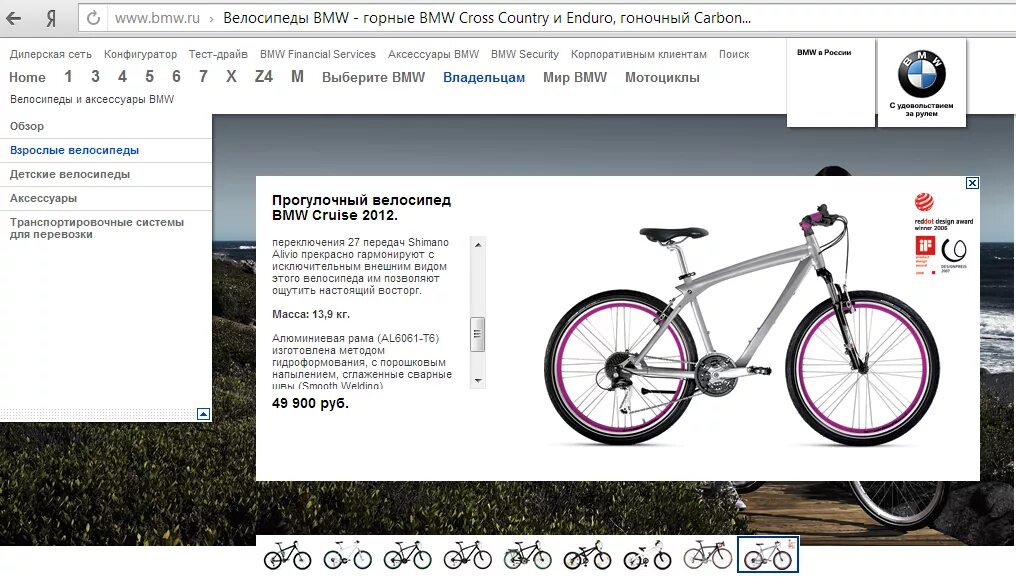The image size is (1016, 579).
Task: Open Мир BMW menu
Action: [575, 78]
